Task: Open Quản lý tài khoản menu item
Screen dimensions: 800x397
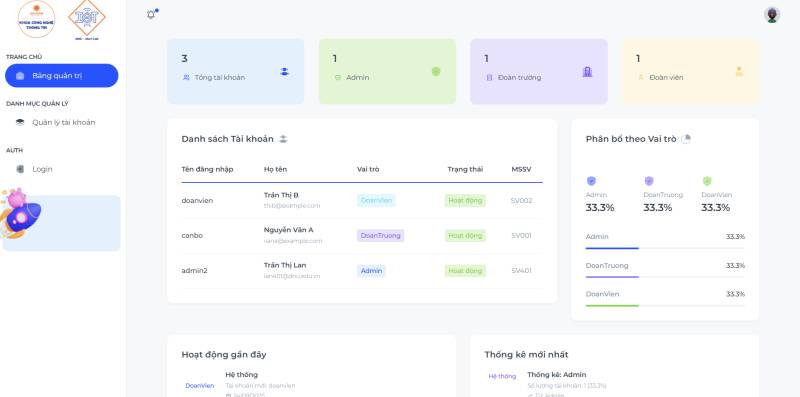Action: tap(62, 122)
